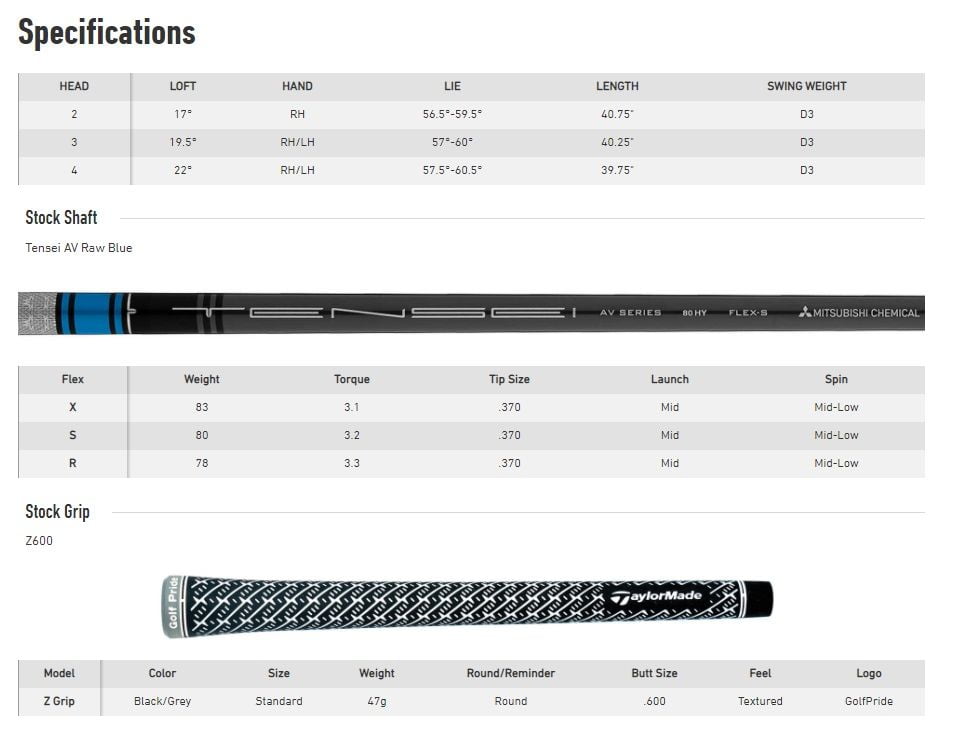The image size is (960, 738).
Task: Select the Black/Grey color cell
Action: [162, 701]
